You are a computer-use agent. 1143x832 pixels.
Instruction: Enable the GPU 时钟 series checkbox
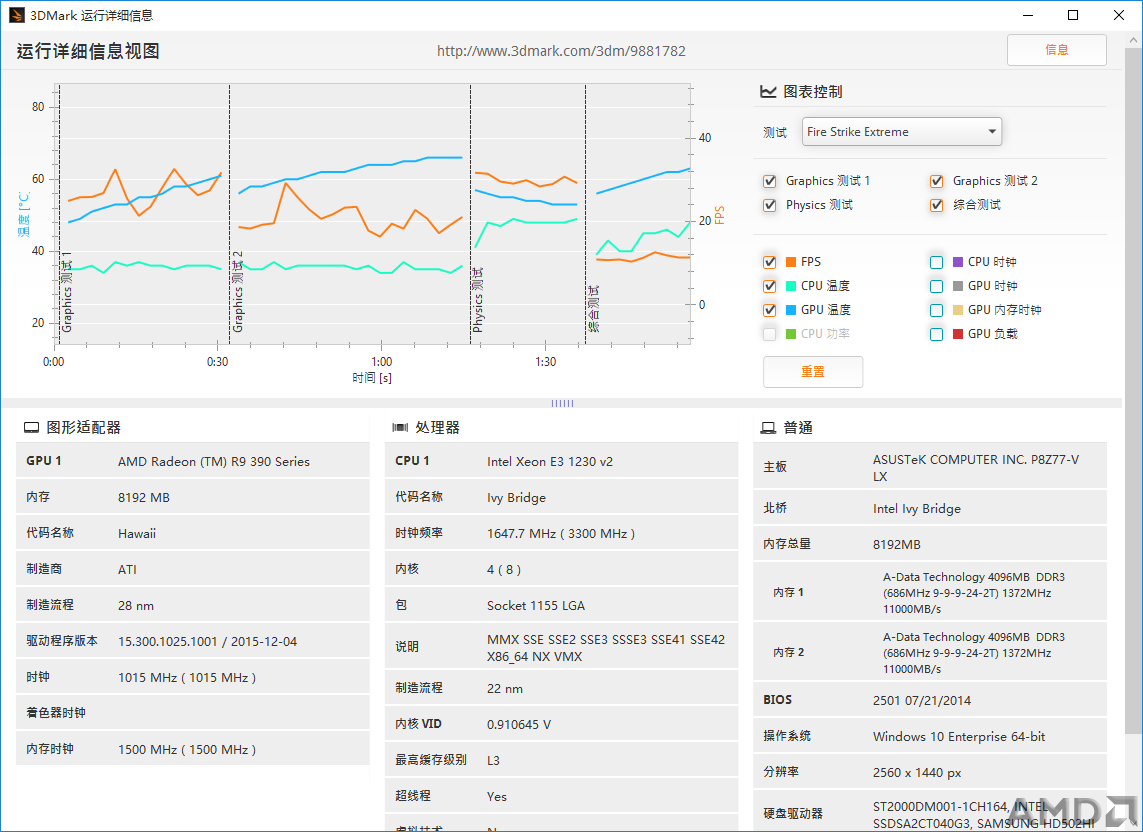[937, 286]
